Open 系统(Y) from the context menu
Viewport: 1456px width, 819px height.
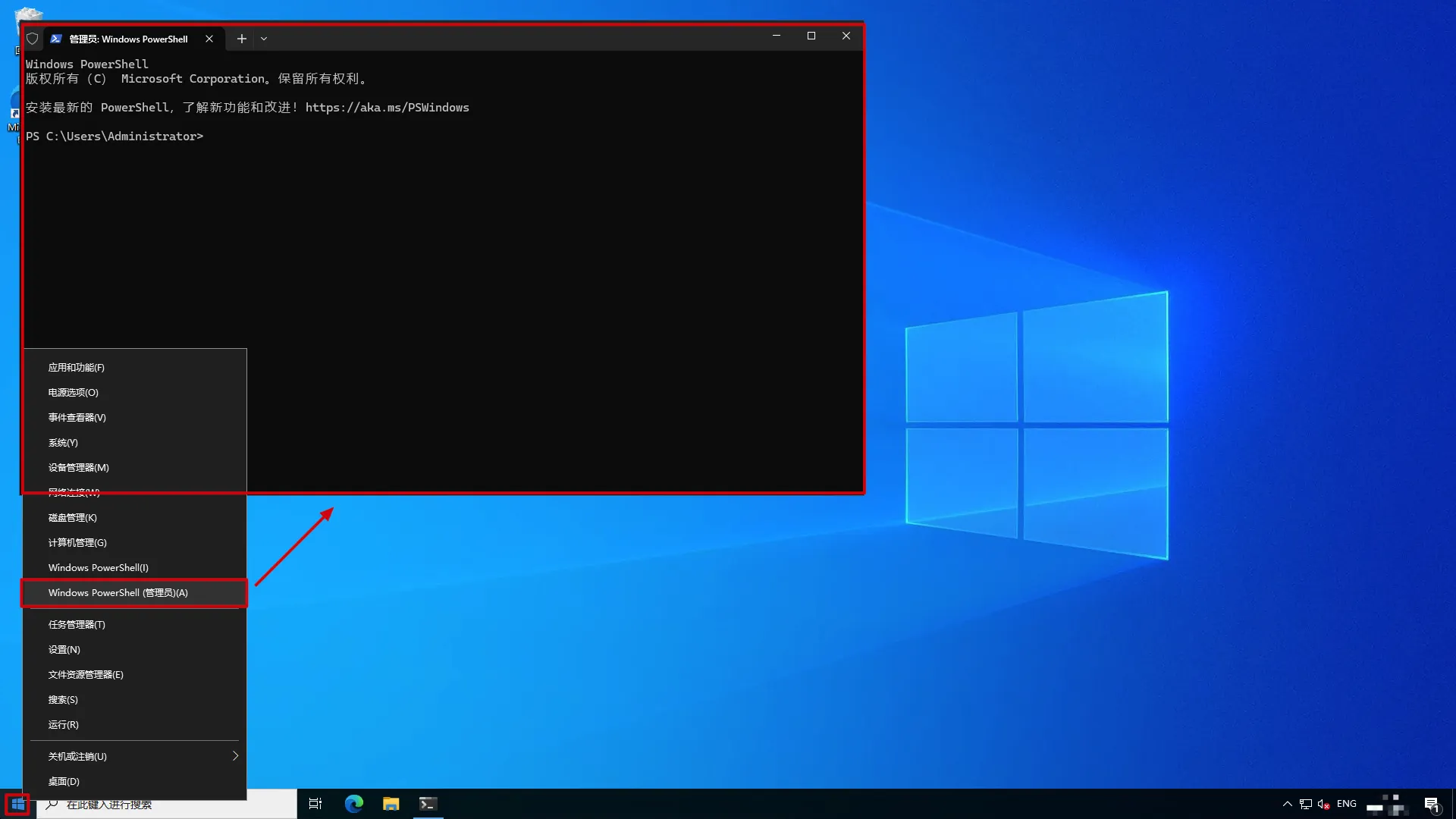pyautogui.click(x=135, y=443)
